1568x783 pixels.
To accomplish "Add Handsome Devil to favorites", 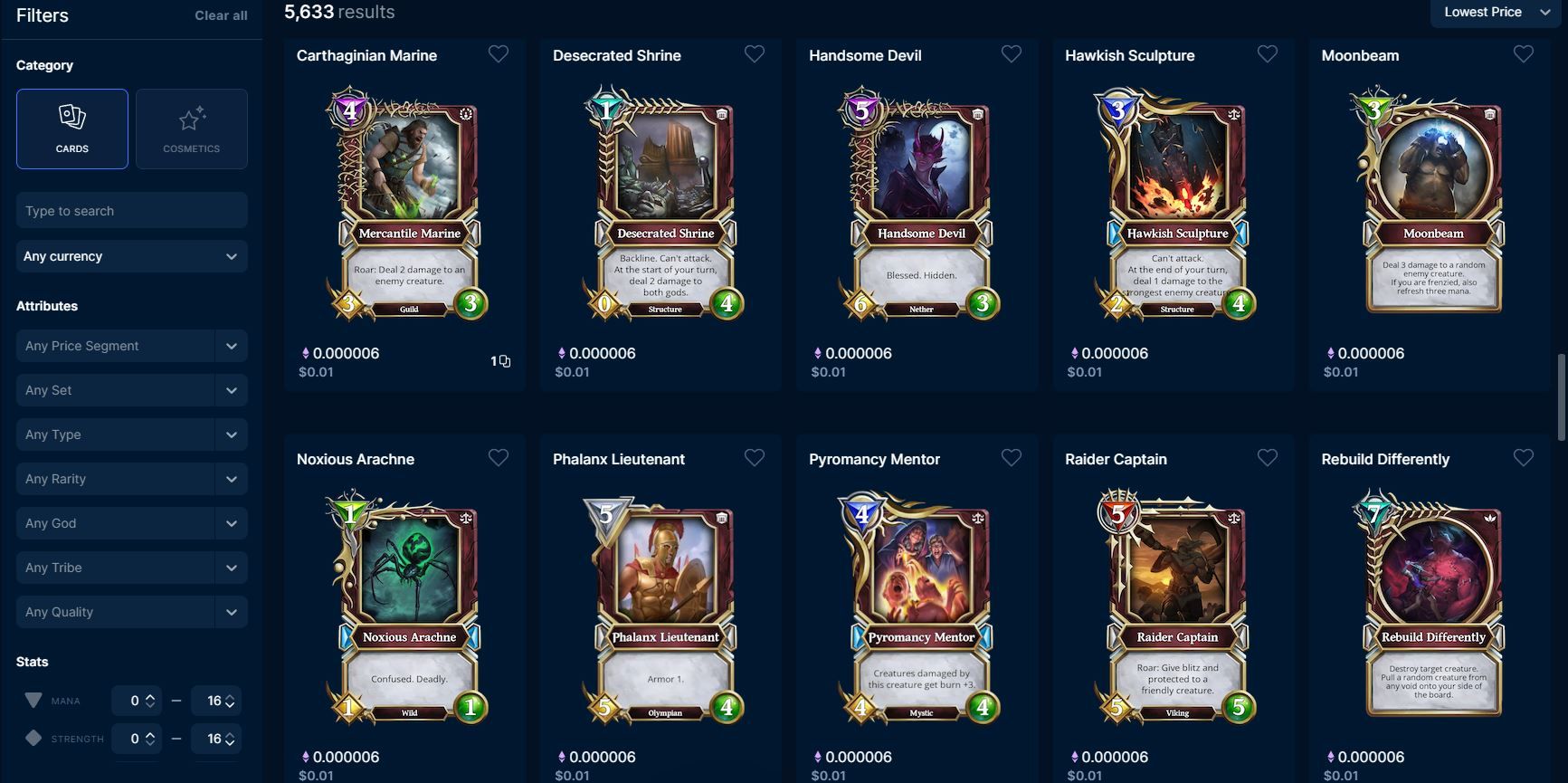I will 1012,54.
